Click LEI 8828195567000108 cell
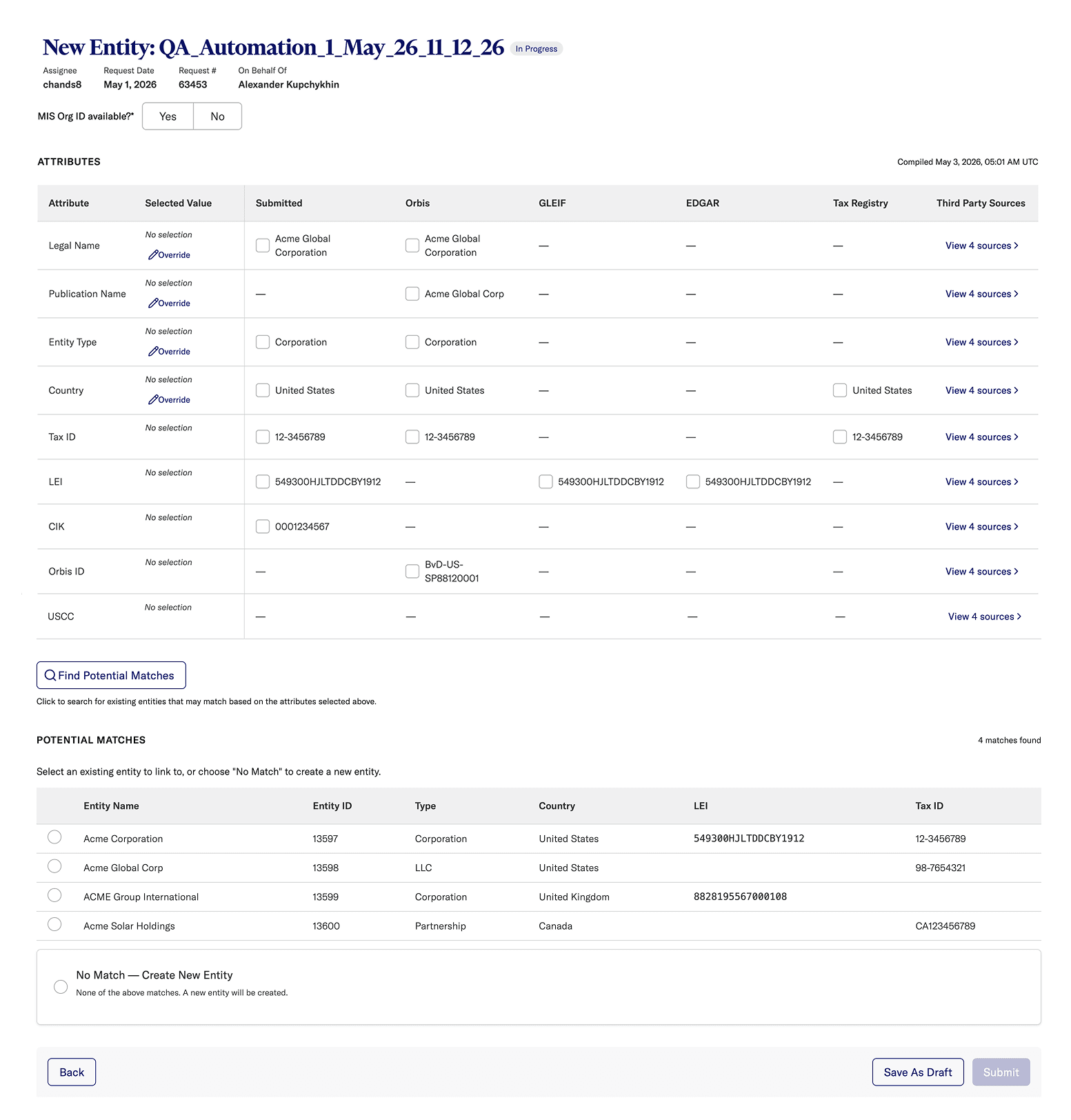Viewport: 1071px width, 1120px height. click(740, 897)
